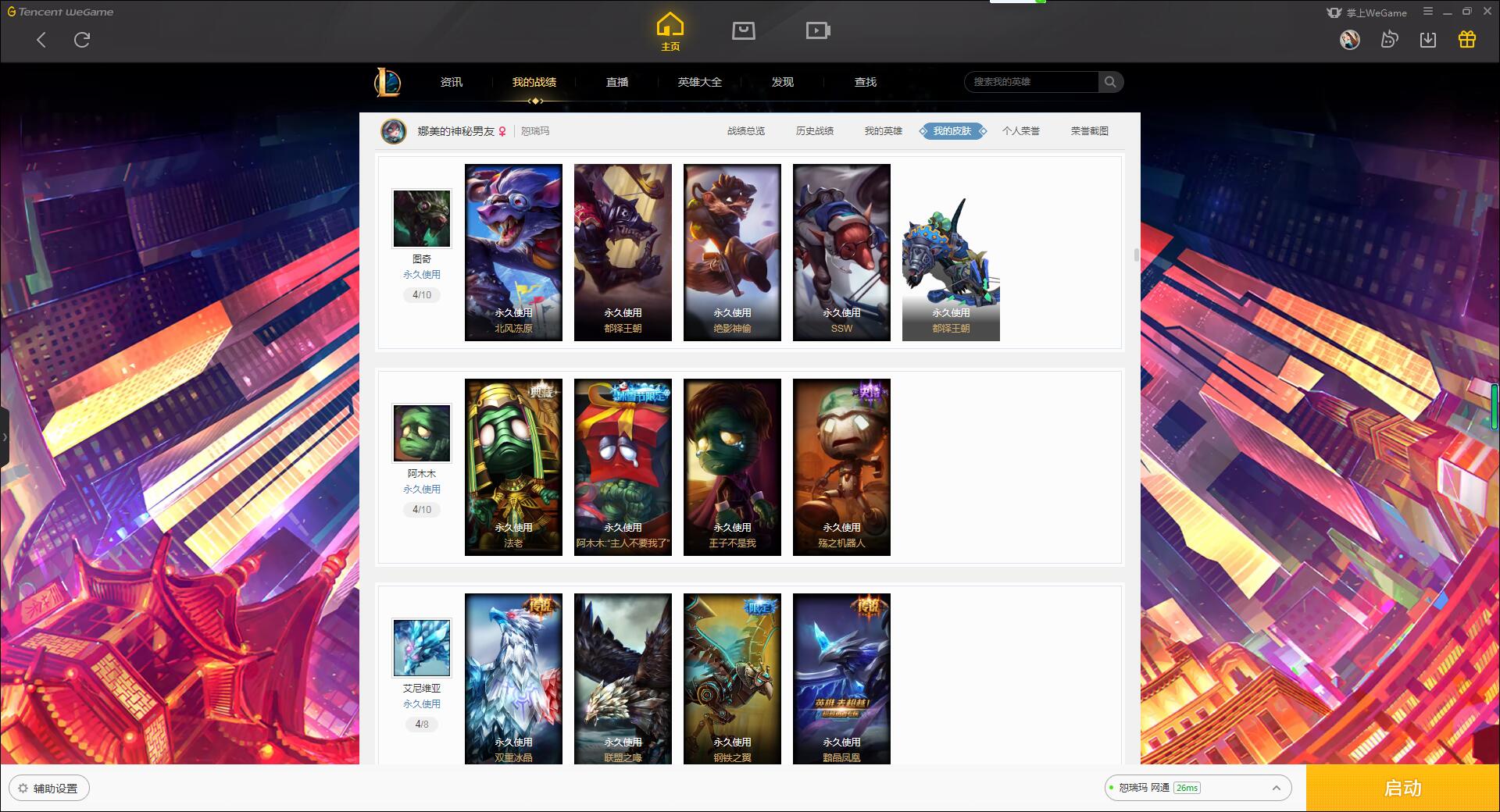The height and width of the screenshot is (812, 1500).
Task: Click the League of Legends logo
Action: (387, 82)
